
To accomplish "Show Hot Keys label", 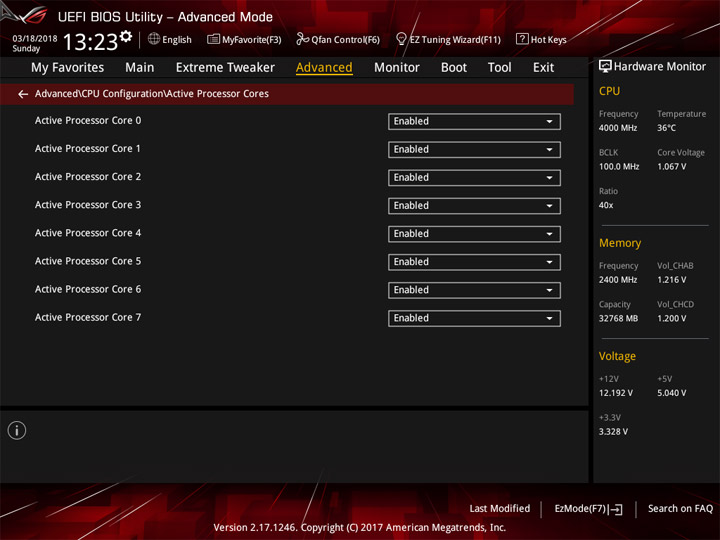I will click(x=549, y=40).
